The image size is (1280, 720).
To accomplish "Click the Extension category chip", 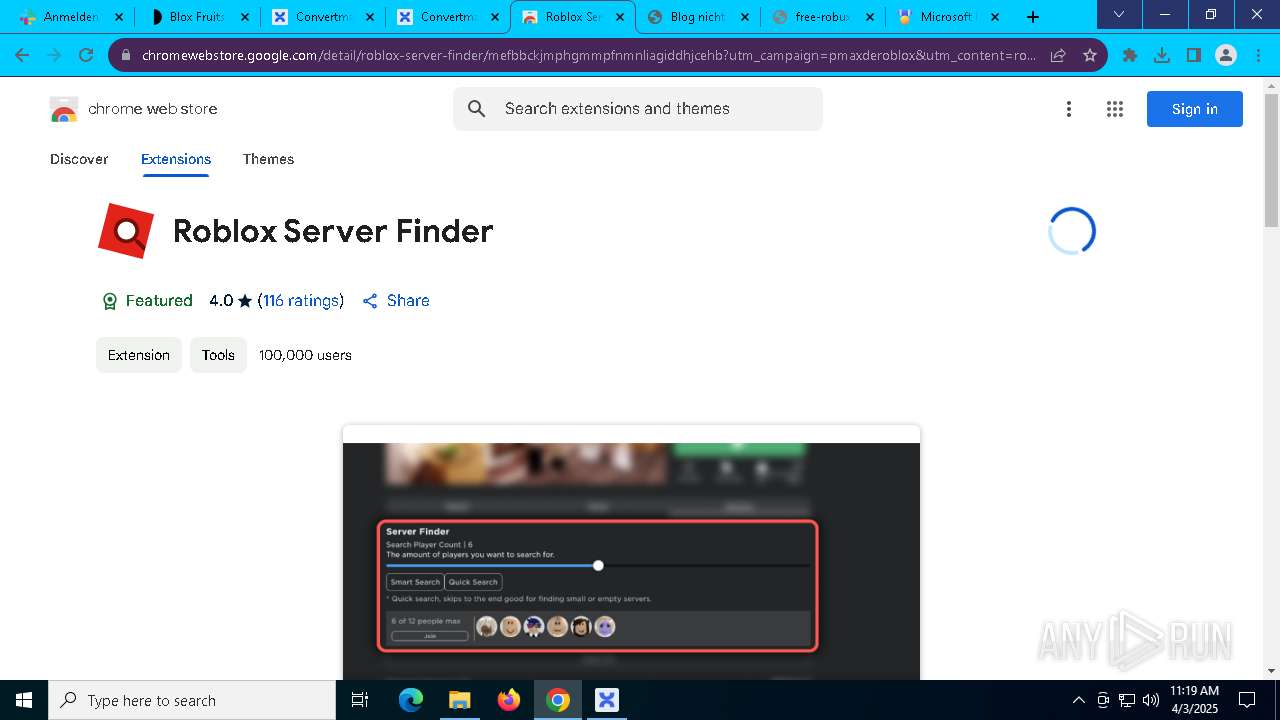I will pyautogui.click(x=139, y=355).
